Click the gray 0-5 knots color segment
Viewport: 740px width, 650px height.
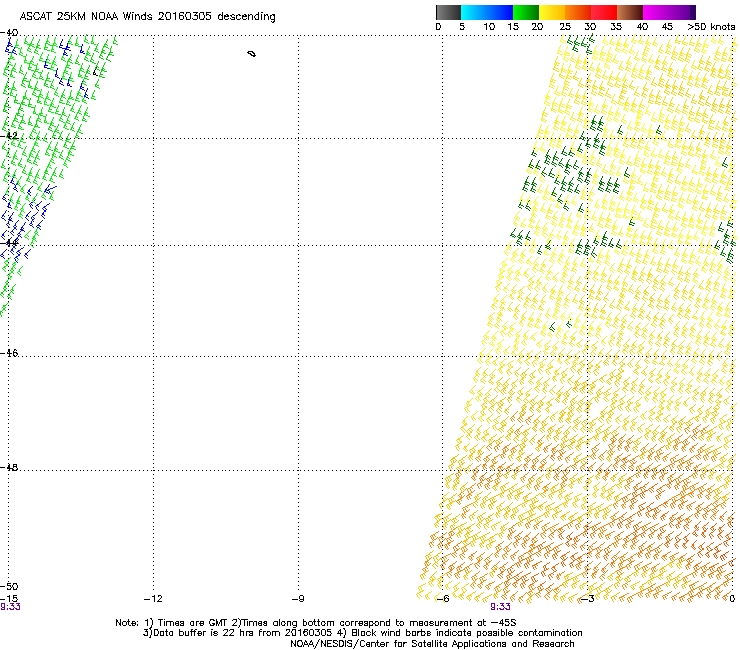(448, 12)
